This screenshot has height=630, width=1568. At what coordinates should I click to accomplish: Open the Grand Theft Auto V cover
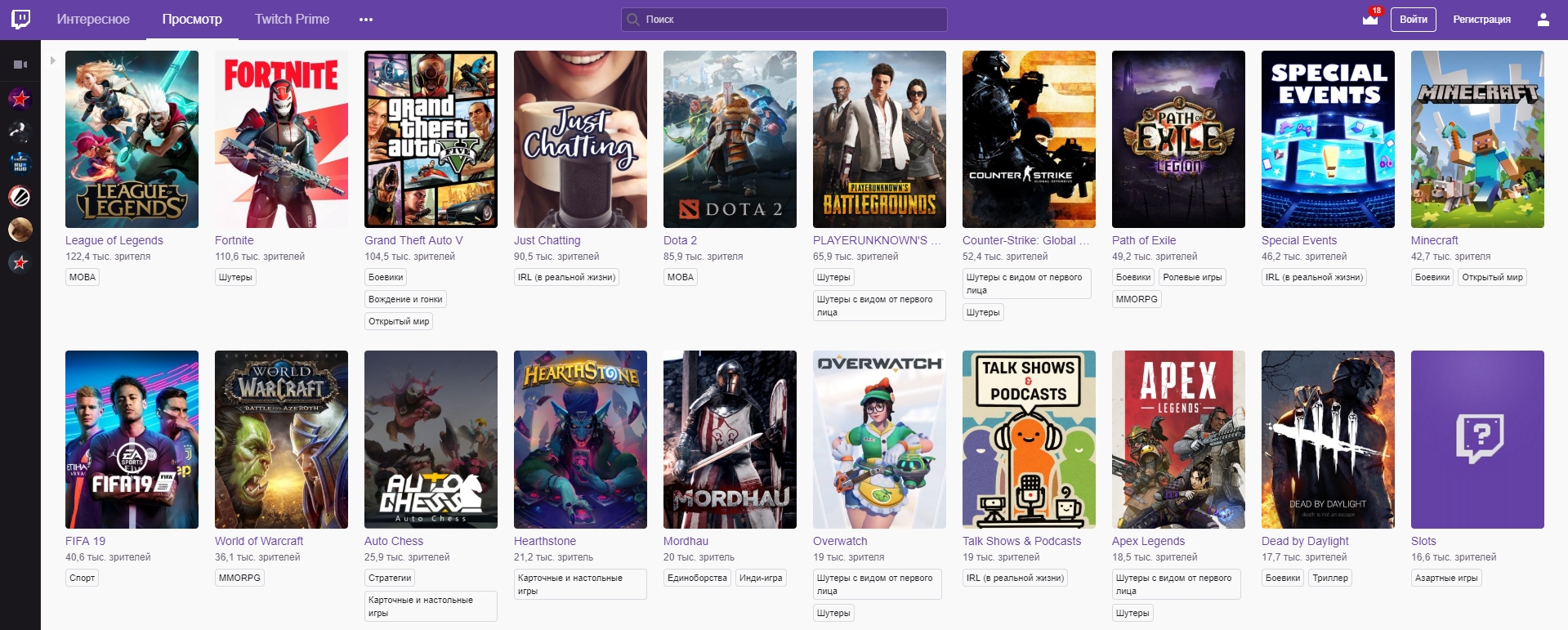click(431, 140)
